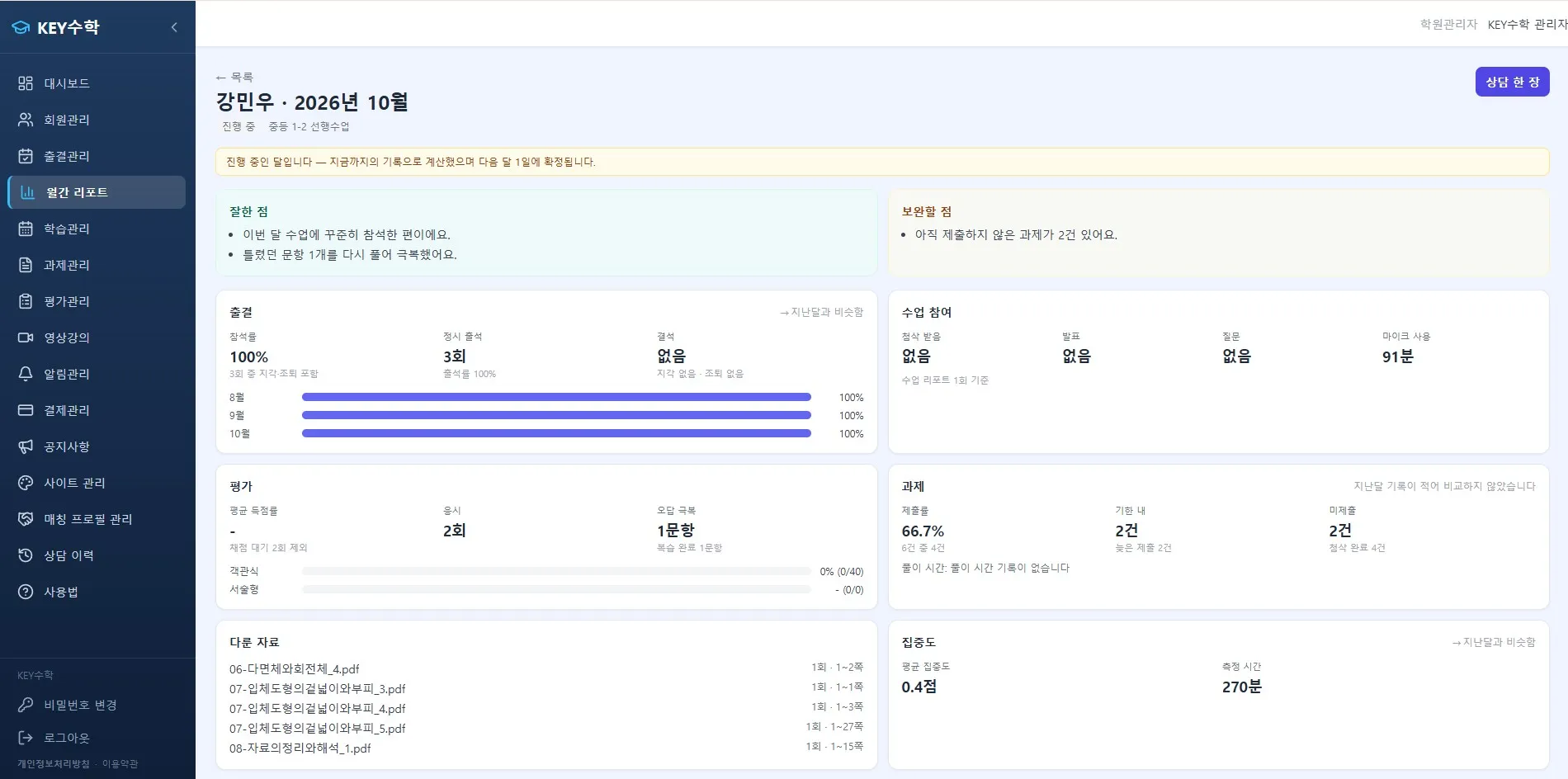Click the 매칭 프로필 관리 handshake icon
This screenshot has height=779, width=1568.
point(26,519)
